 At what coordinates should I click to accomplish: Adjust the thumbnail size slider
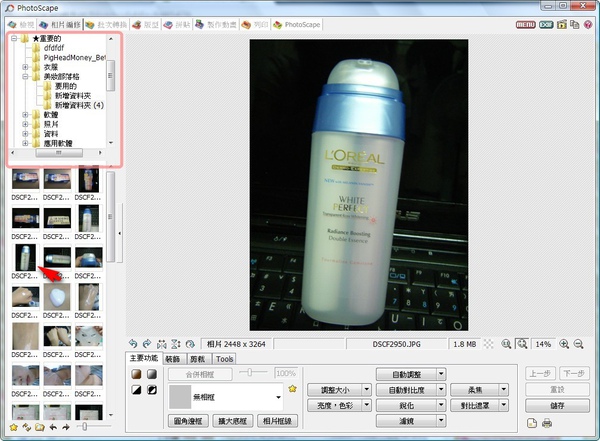tap(85, 426)
